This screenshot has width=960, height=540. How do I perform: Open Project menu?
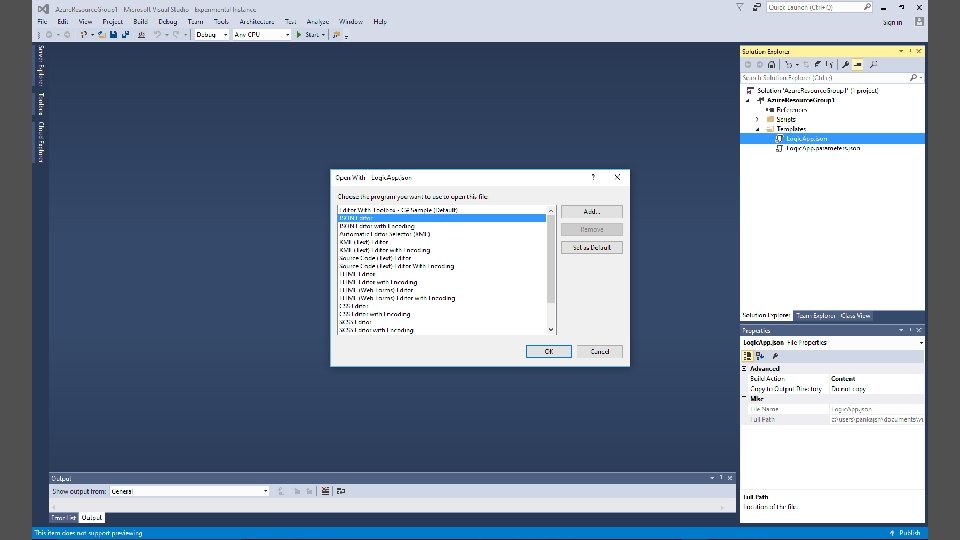point(113,21)
